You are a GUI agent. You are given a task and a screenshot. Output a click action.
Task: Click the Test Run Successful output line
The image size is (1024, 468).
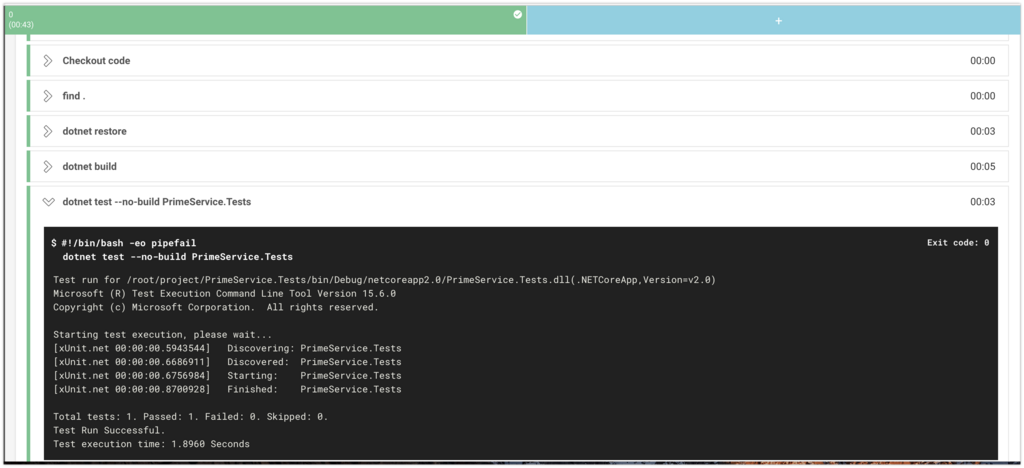109,430
